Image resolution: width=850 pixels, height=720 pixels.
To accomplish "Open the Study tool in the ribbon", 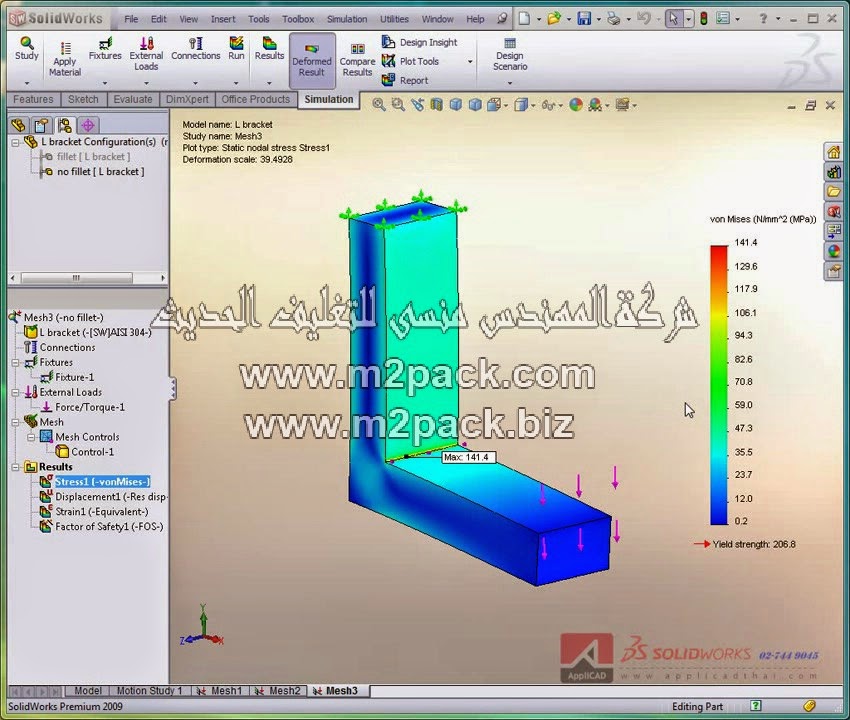I will point(27,49).
